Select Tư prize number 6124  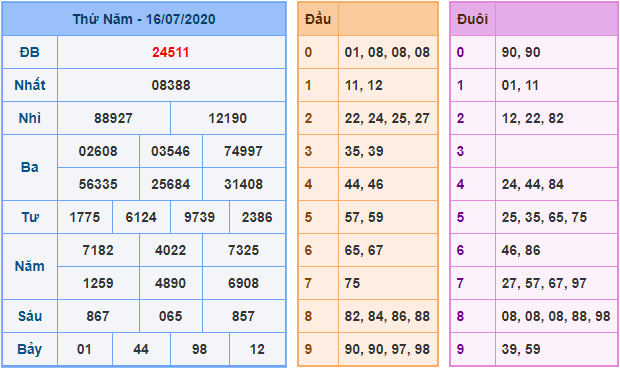coord(141,217)
